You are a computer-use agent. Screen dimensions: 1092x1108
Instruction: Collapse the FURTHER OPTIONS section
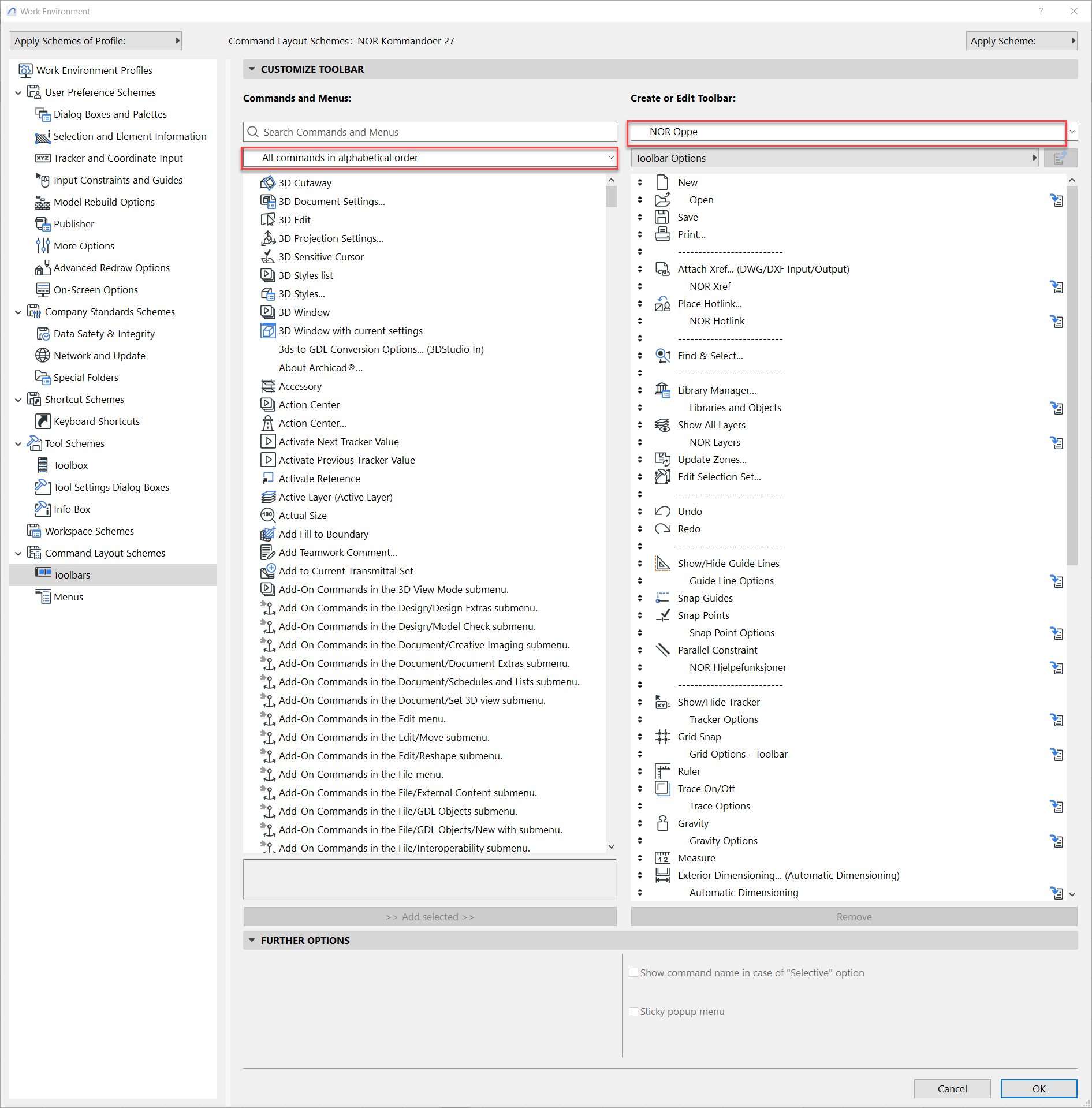[x=252, y=941]
